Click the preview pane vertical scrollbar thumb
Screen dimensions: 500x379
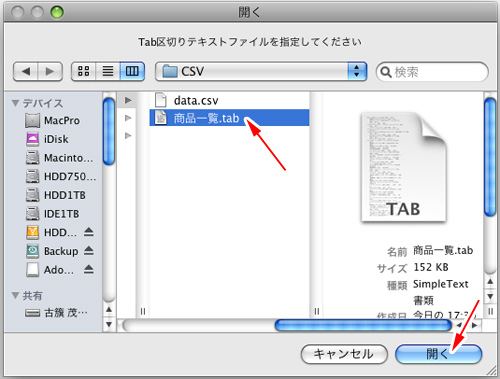pyautogui.click(x=490, y=157)
